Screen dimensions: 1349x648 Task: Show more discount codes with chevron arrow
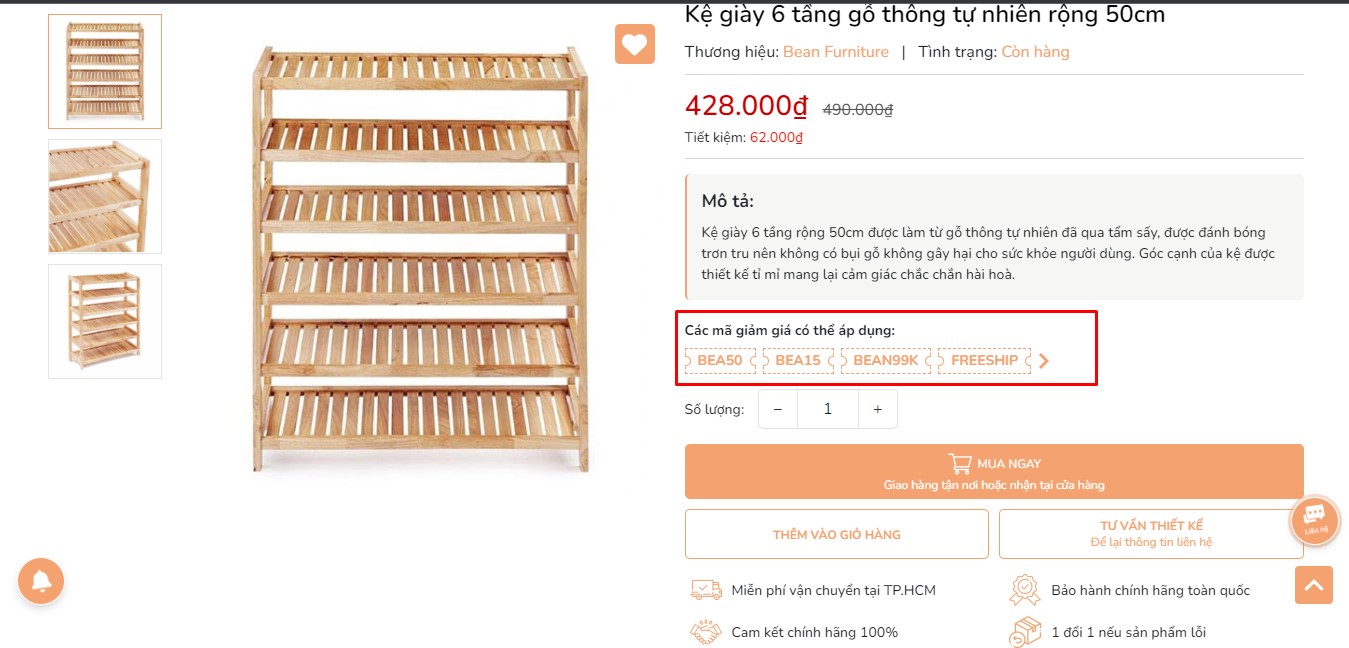pos(1044,361)
